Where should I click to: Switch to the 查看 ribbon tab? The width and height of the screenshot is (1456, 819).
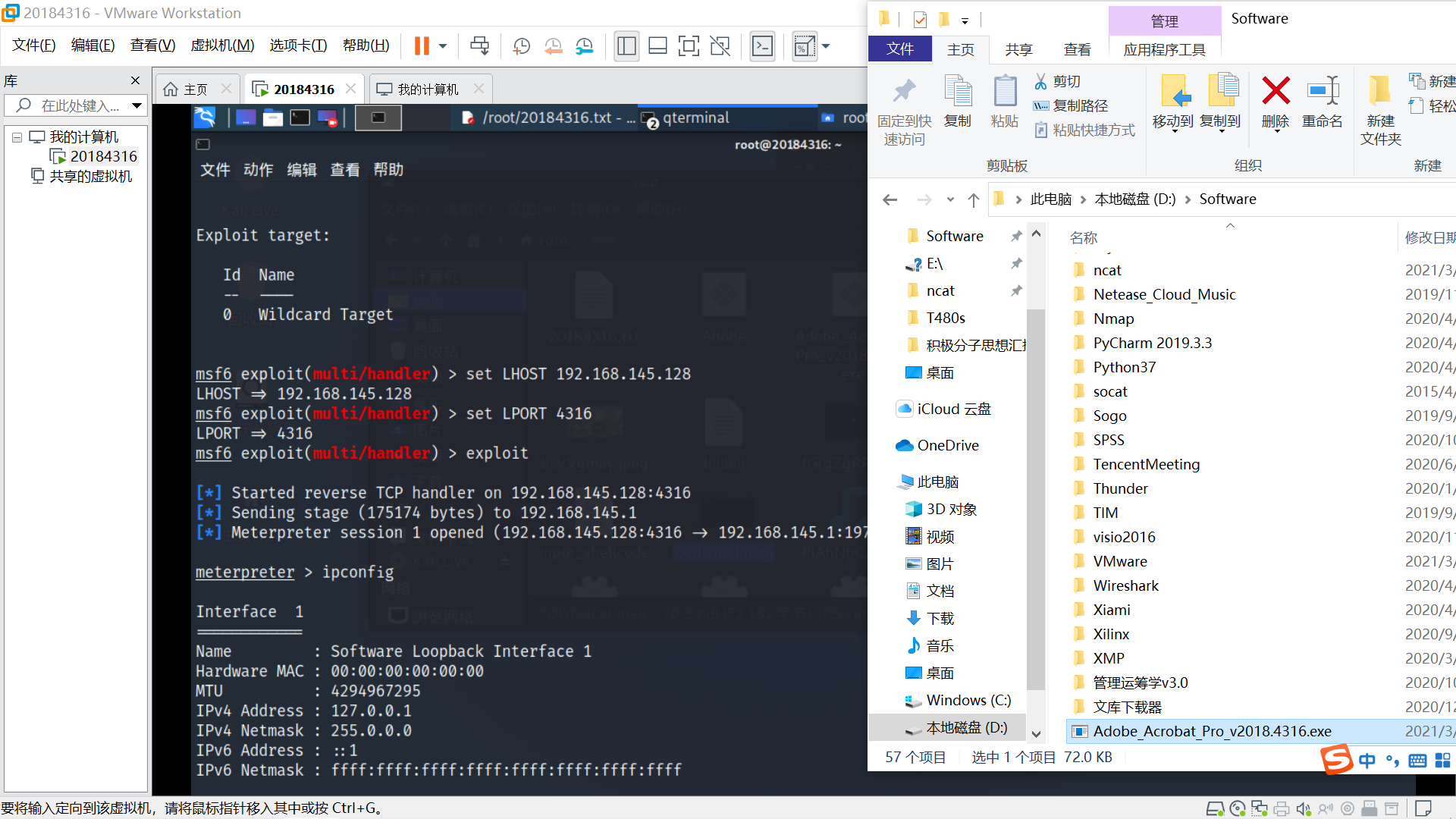tap(1077, 49)
